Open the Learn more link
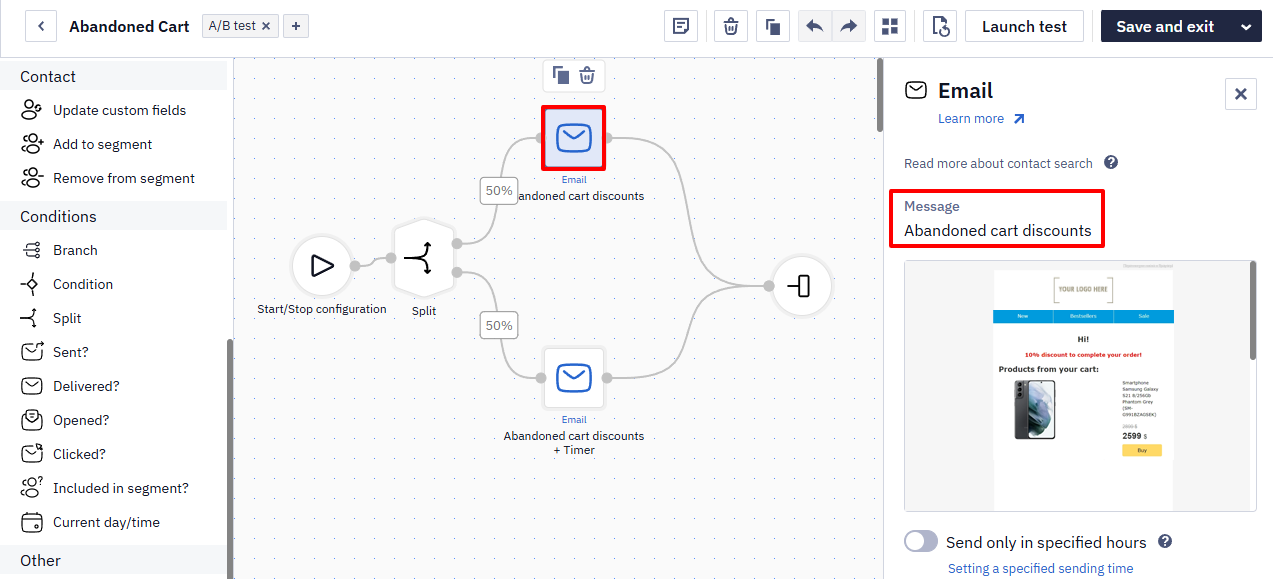Screen dimensions: 1273x579 point(981,118)
